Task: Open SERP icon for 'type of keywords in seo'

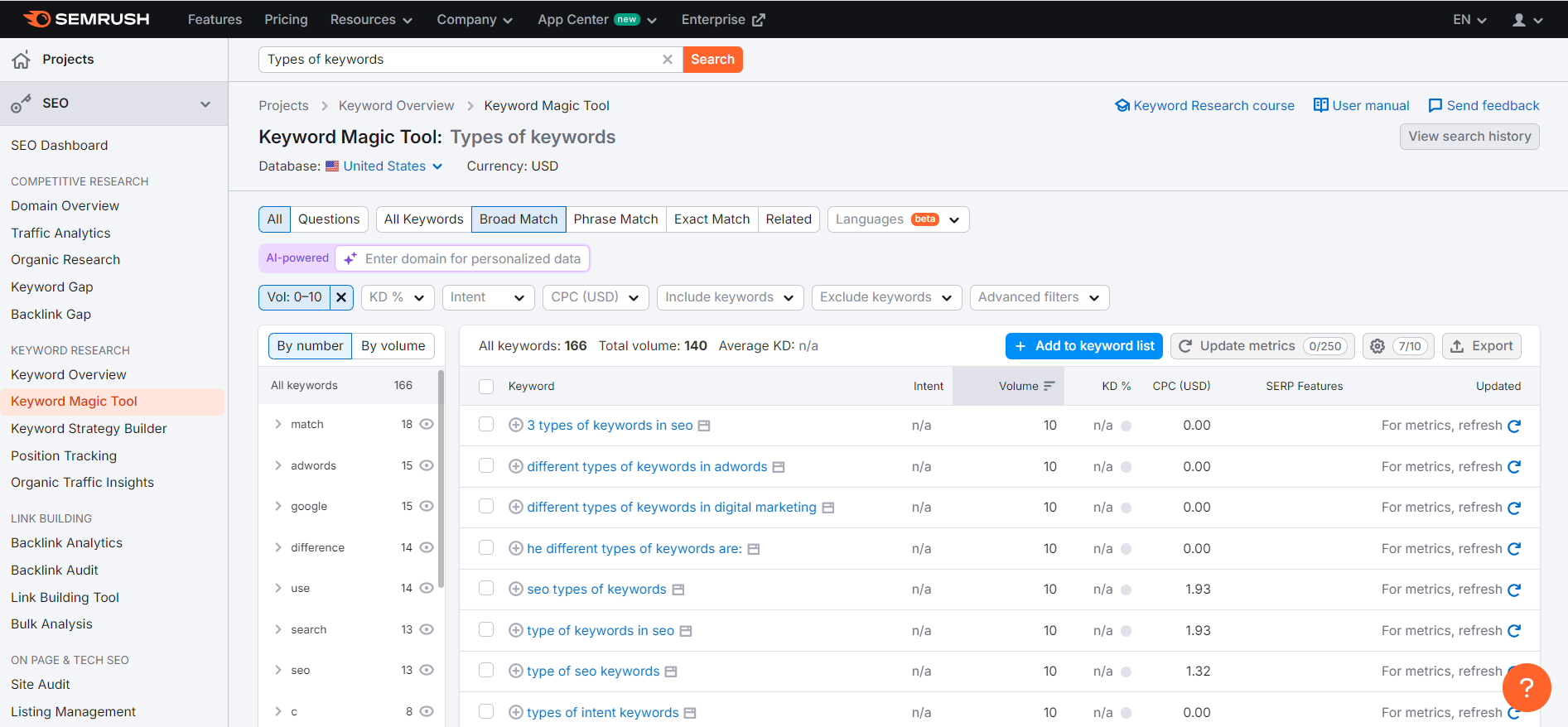Action: point(686,631)
